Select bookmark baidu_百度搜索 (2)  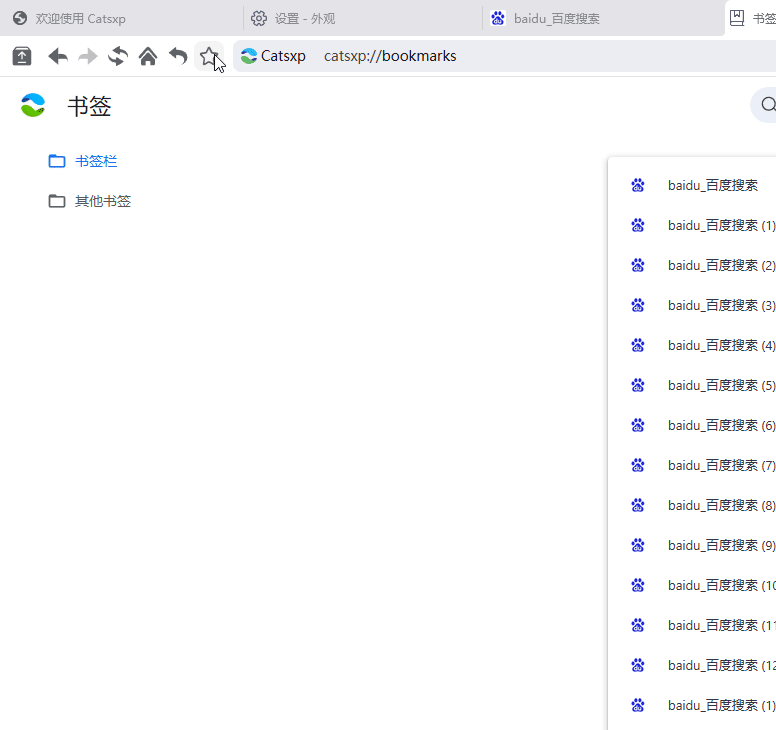[x=692, y=265]
